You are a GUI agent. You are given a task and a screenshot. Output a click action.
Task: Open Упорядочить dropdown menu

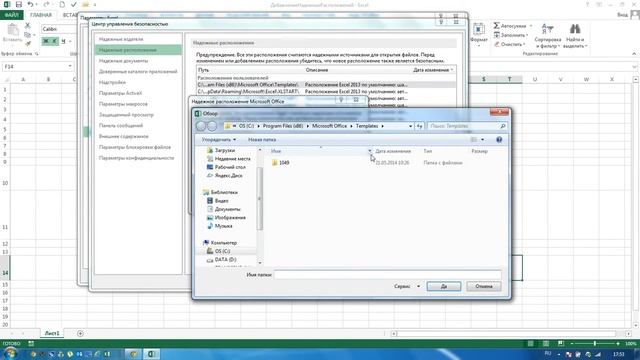218,140
